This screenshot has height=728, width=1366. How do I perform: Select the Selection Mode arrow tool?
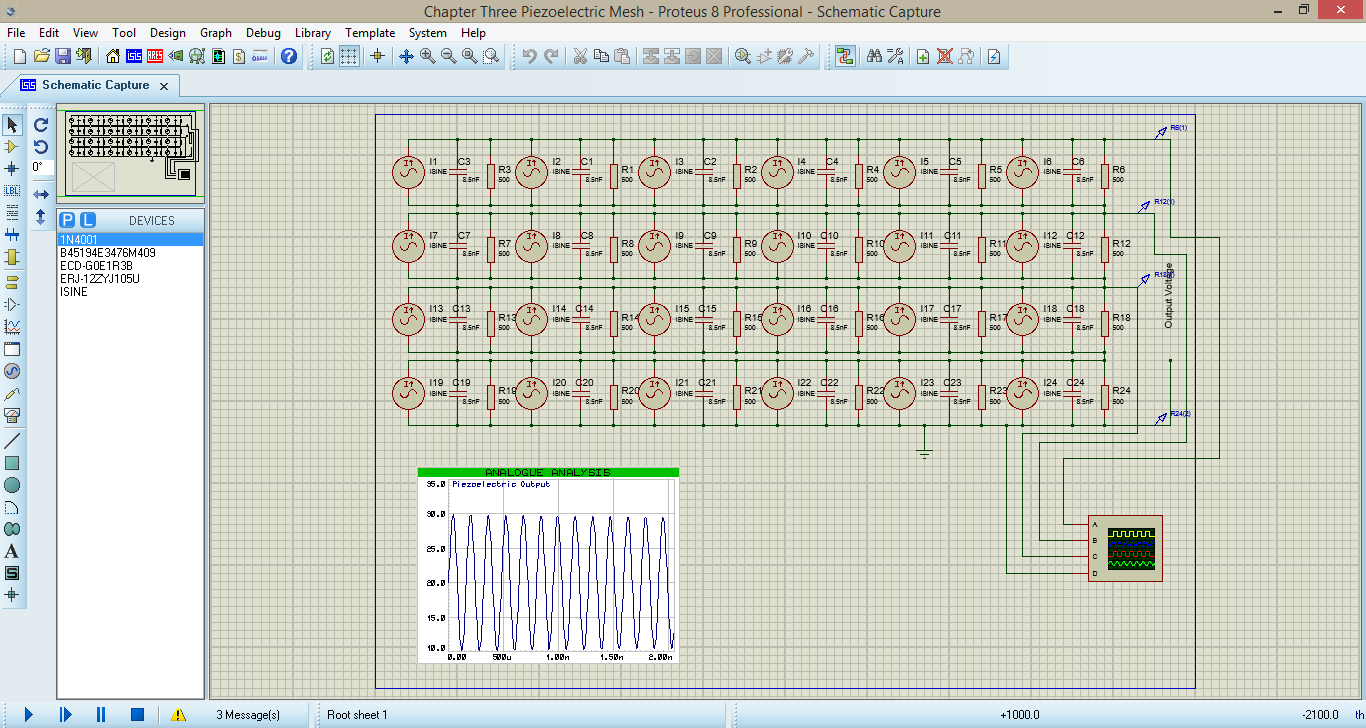[12, 125]
